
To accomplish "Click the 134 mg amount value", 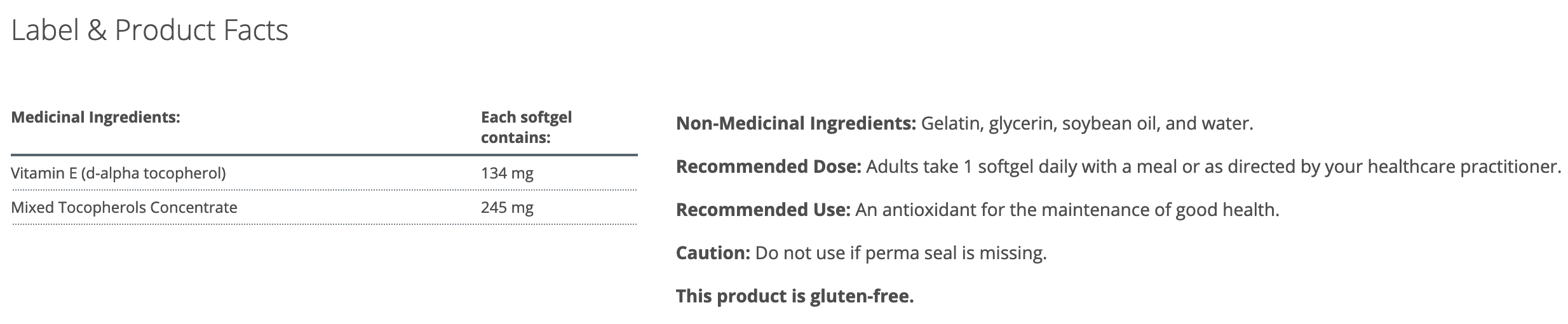I will pos(507,173).
